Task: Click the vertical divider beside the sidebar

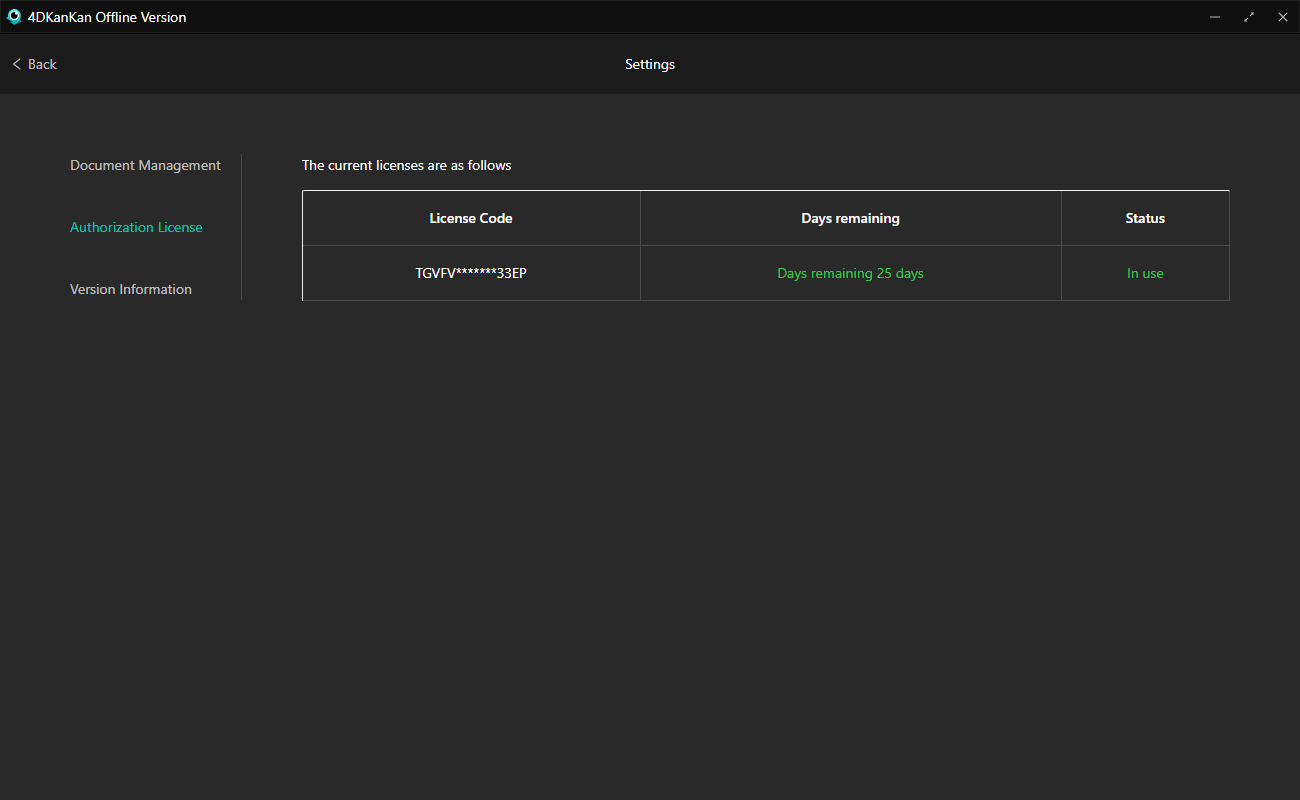Action: [x=241, y=227]
